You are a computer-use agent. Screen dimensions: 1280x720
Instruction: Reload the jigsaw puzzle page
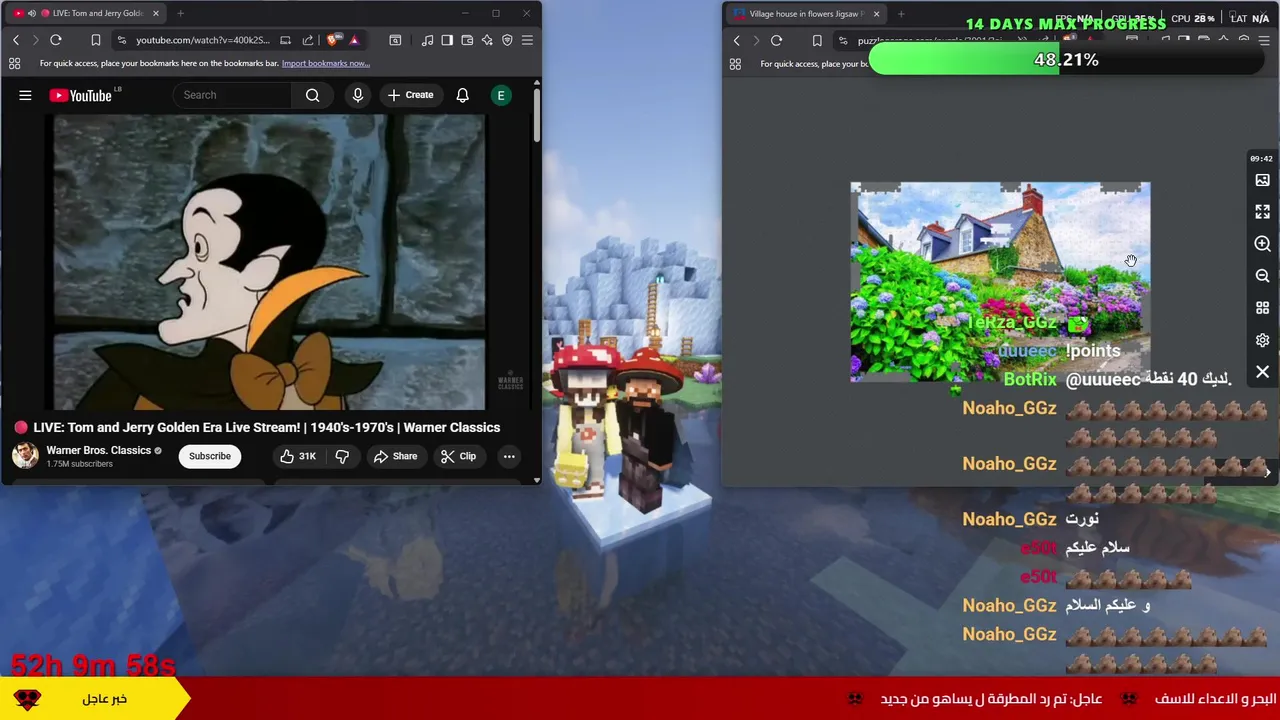776,41
